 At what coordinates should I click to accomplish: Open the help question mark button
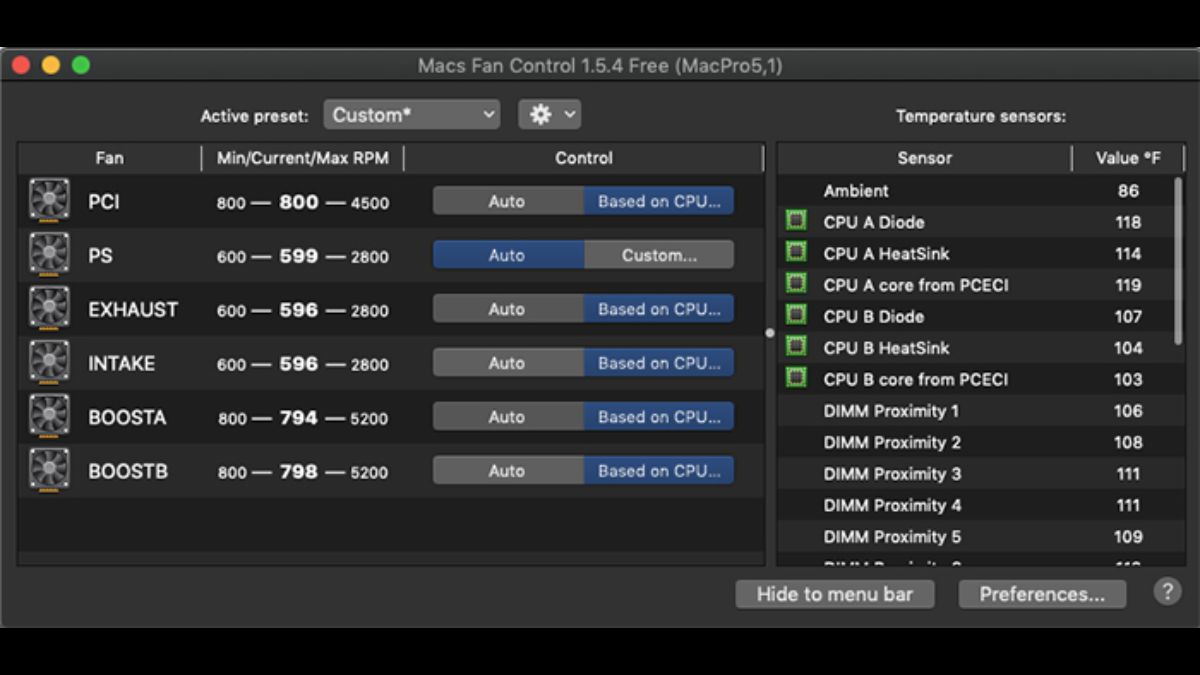[x=1167, y=592]
